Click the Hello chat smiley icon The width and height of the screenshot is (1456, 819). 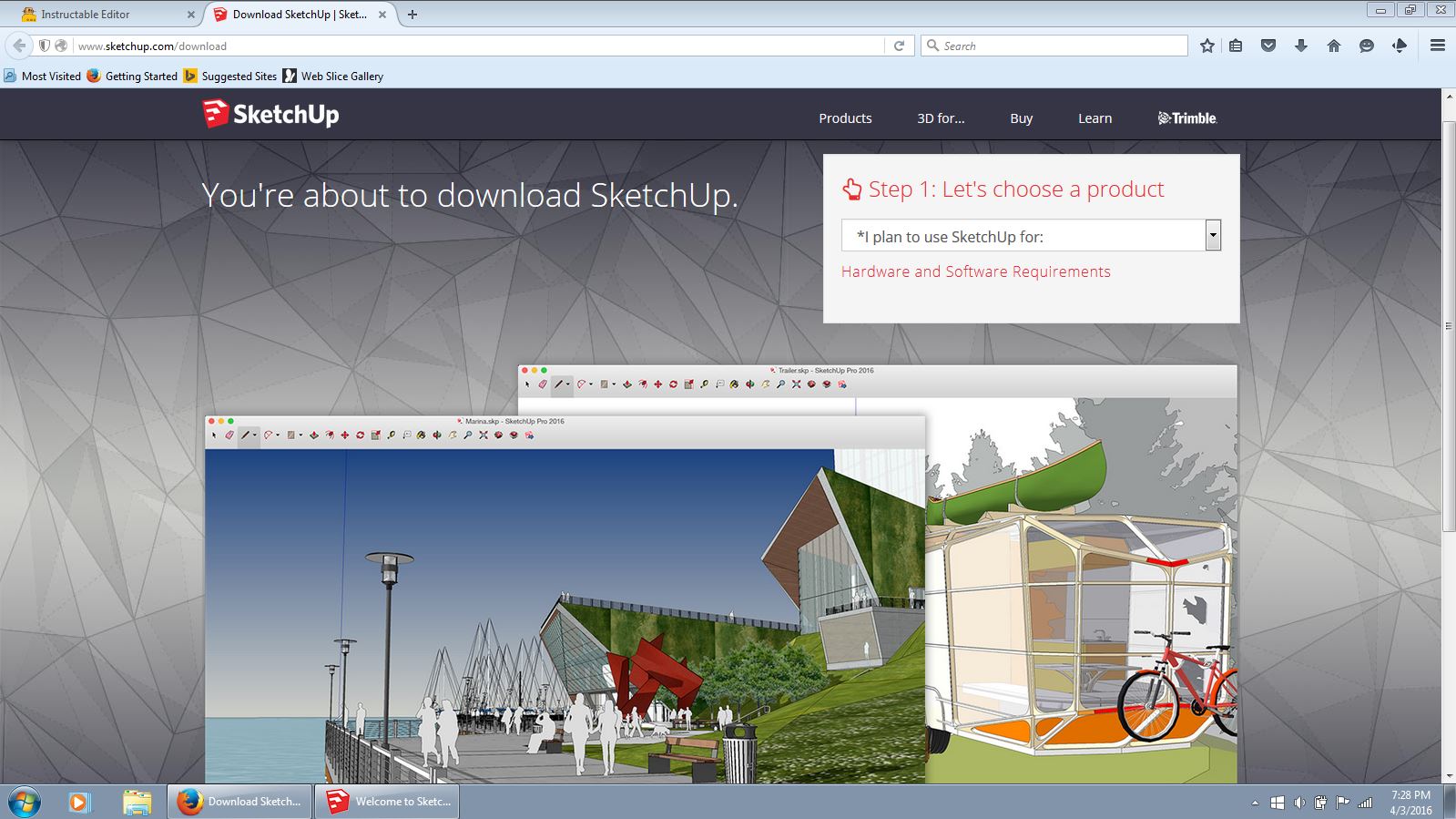pos(1366,46)
